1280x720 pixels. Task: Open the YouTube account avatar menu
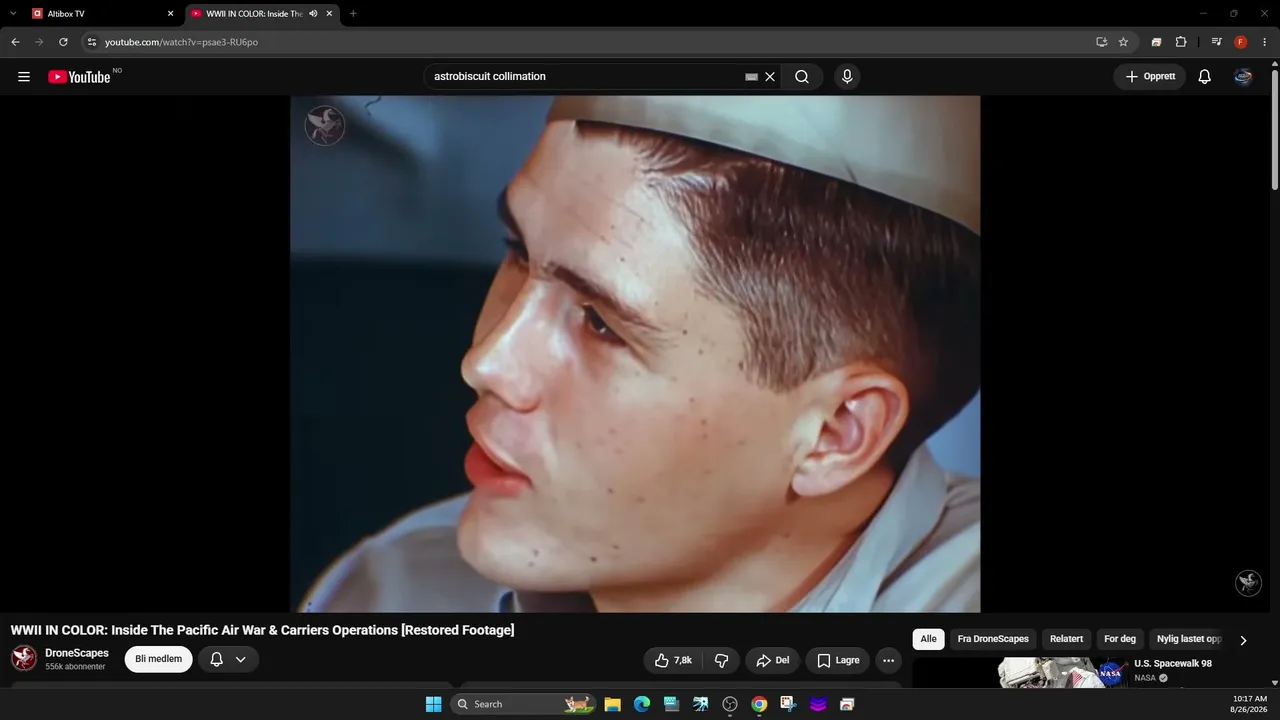click(x=1243, y=77)
